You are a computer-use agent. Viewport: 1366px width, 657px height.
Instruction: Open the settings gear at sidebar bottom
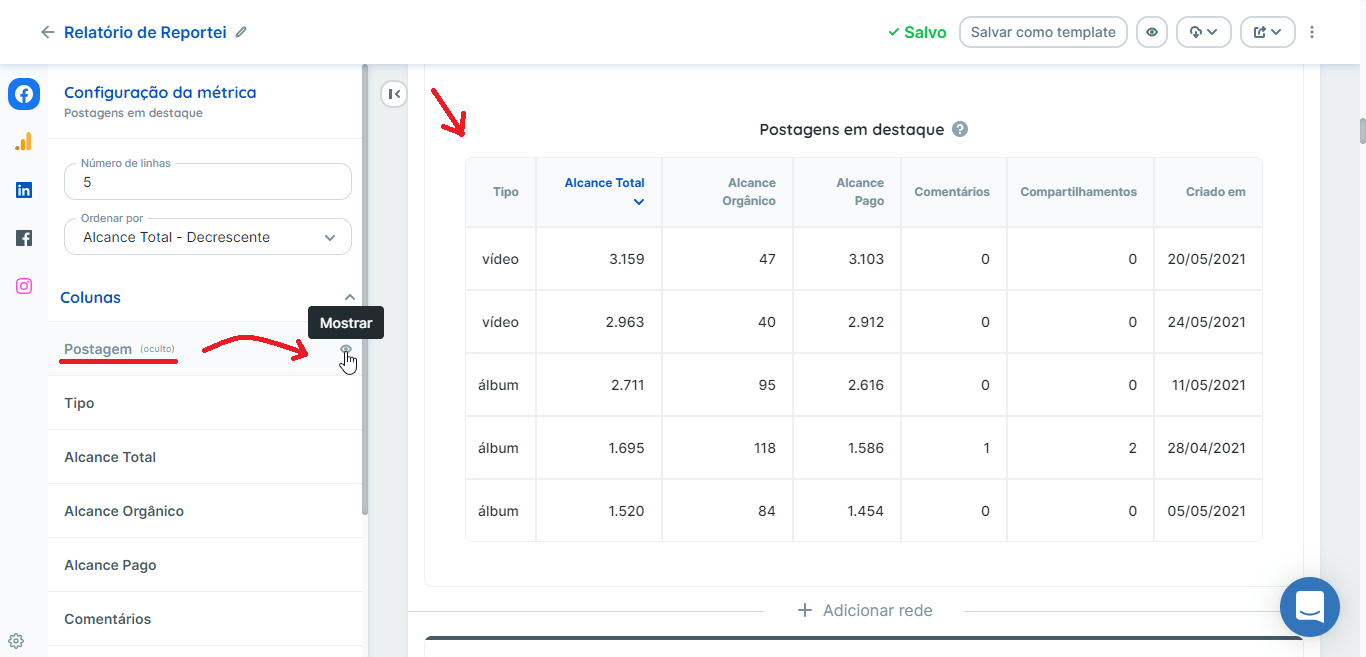(15, 639)
